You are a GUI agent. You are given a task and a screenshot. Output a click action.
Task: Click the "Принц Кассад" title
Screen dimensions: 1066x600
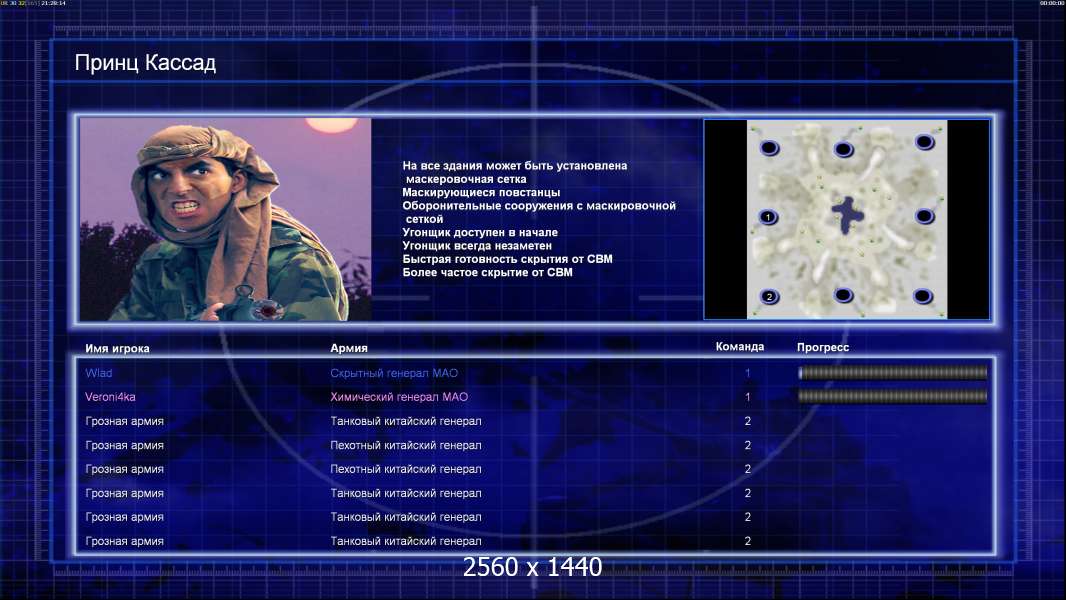145,63
